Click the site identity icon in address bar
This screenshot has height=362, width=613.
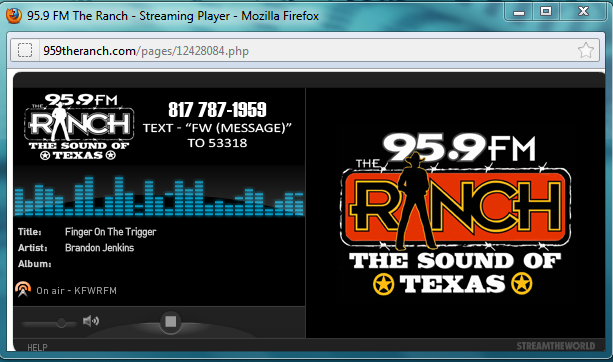pos(25,50)
